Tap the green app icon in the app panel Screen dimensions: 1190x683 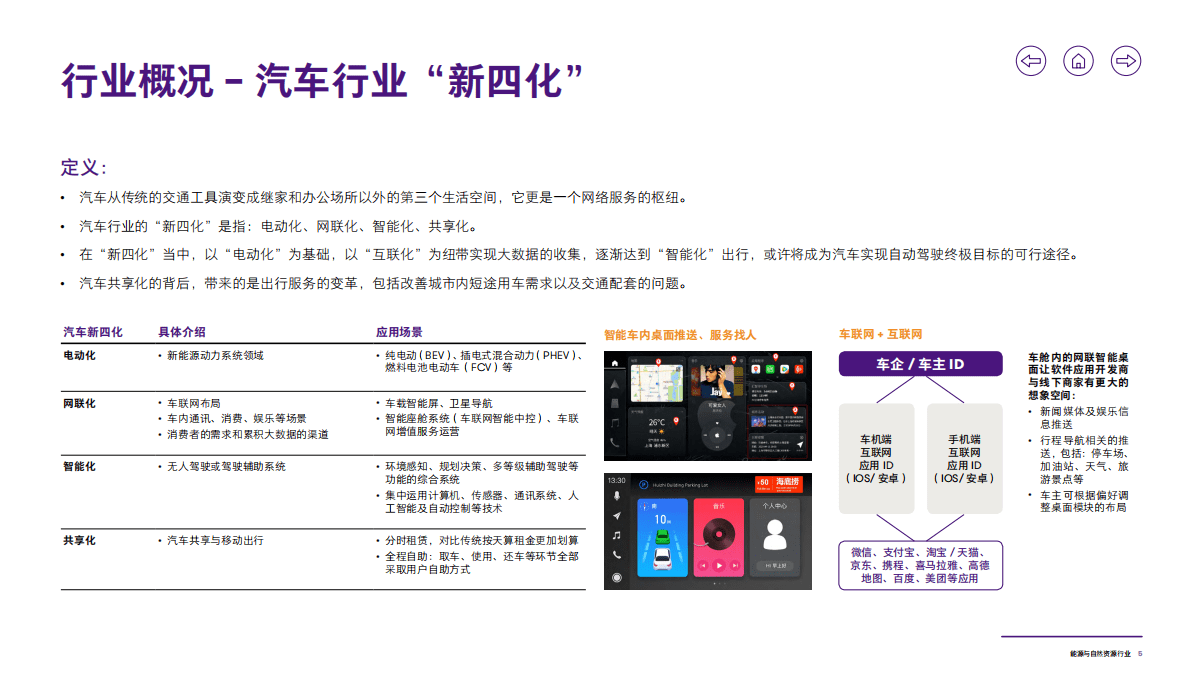tap(770, 371)
